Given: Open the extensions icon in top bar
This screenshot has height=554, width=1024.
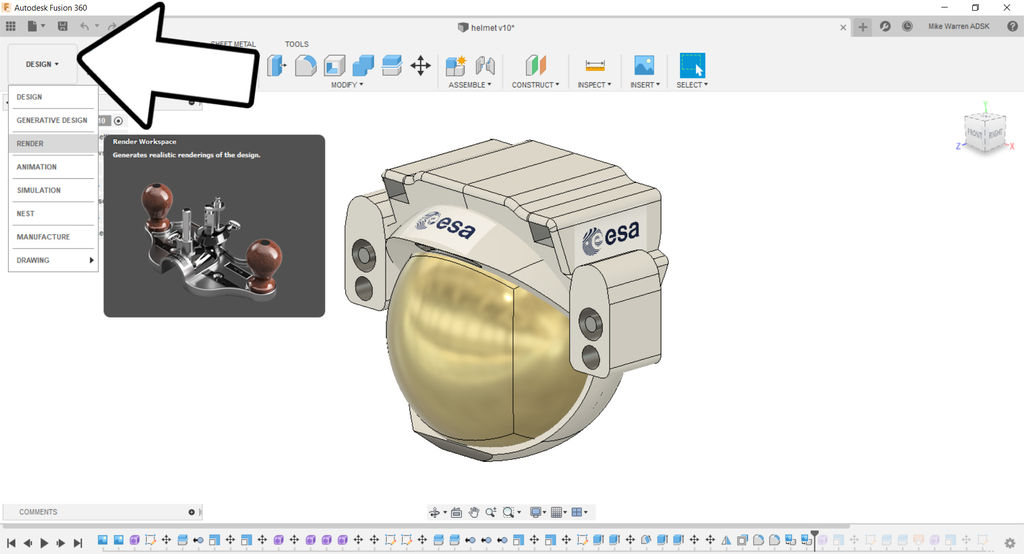Looking at the screenshot, I should click(885, 26).
